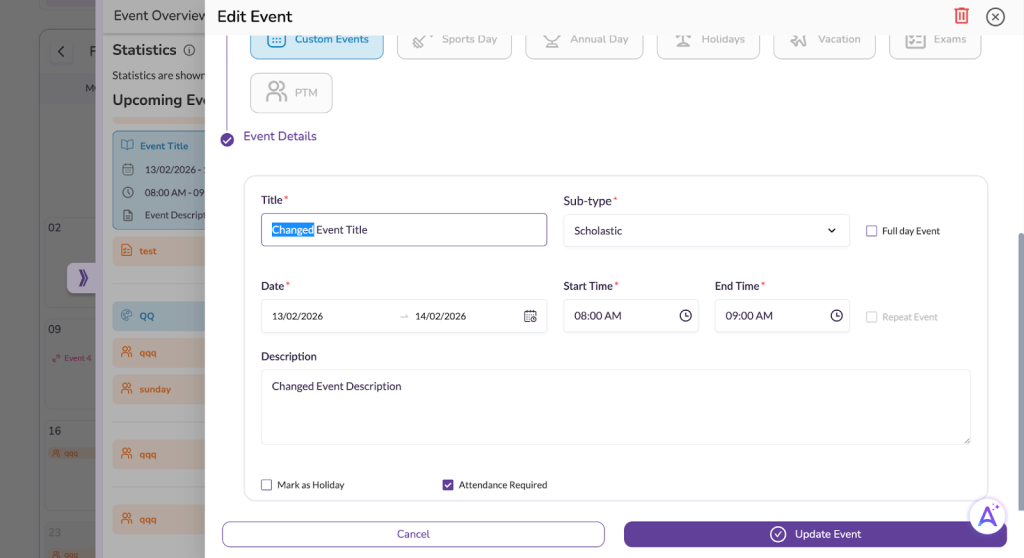Click the Cancel button
The image size is (1024, 558).
[413, 534]
